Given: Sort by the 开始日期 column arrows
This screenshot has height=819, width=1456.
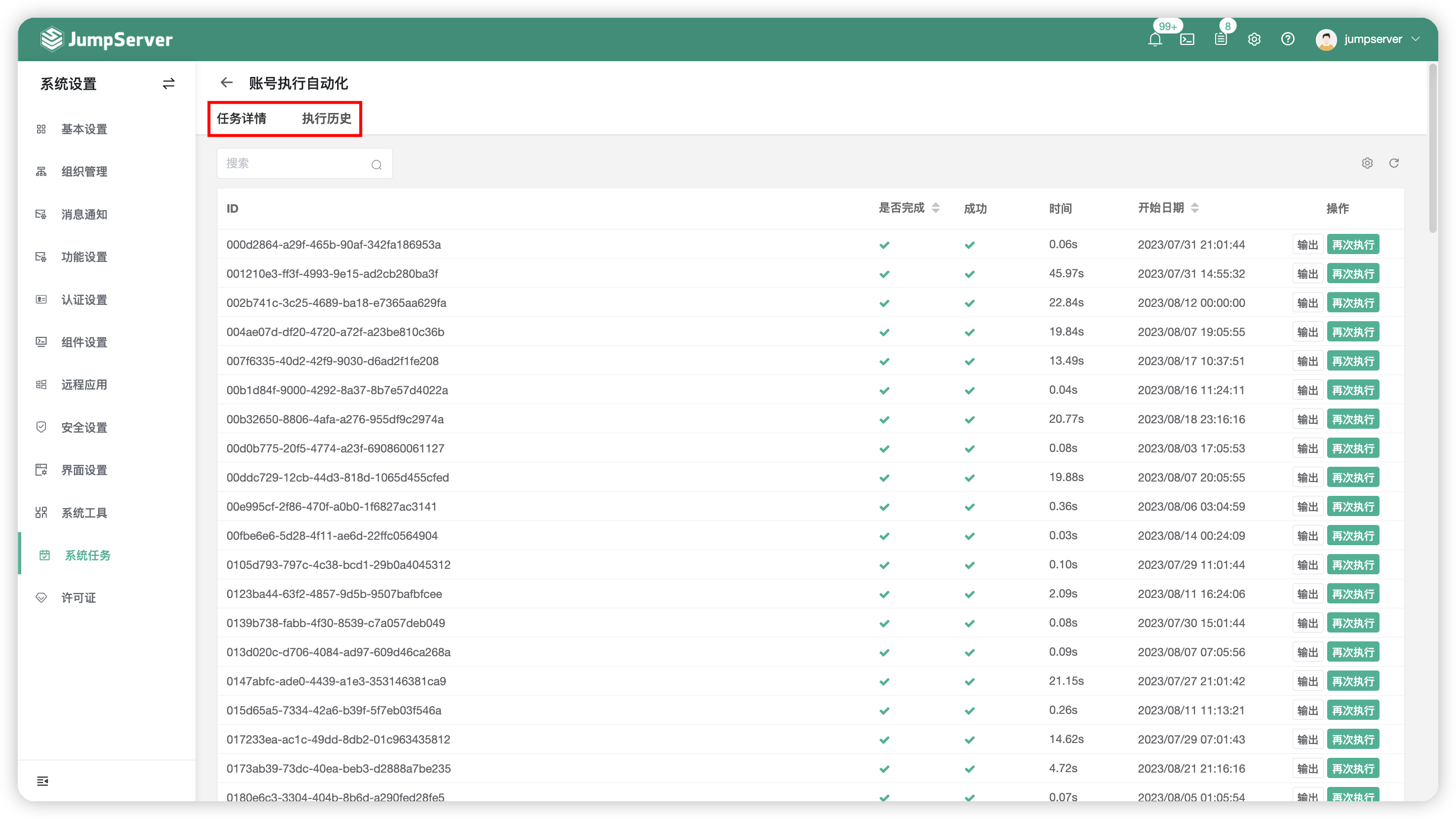Looking at the screenshot, I should pyautogui.click(x=1195, y=208).
